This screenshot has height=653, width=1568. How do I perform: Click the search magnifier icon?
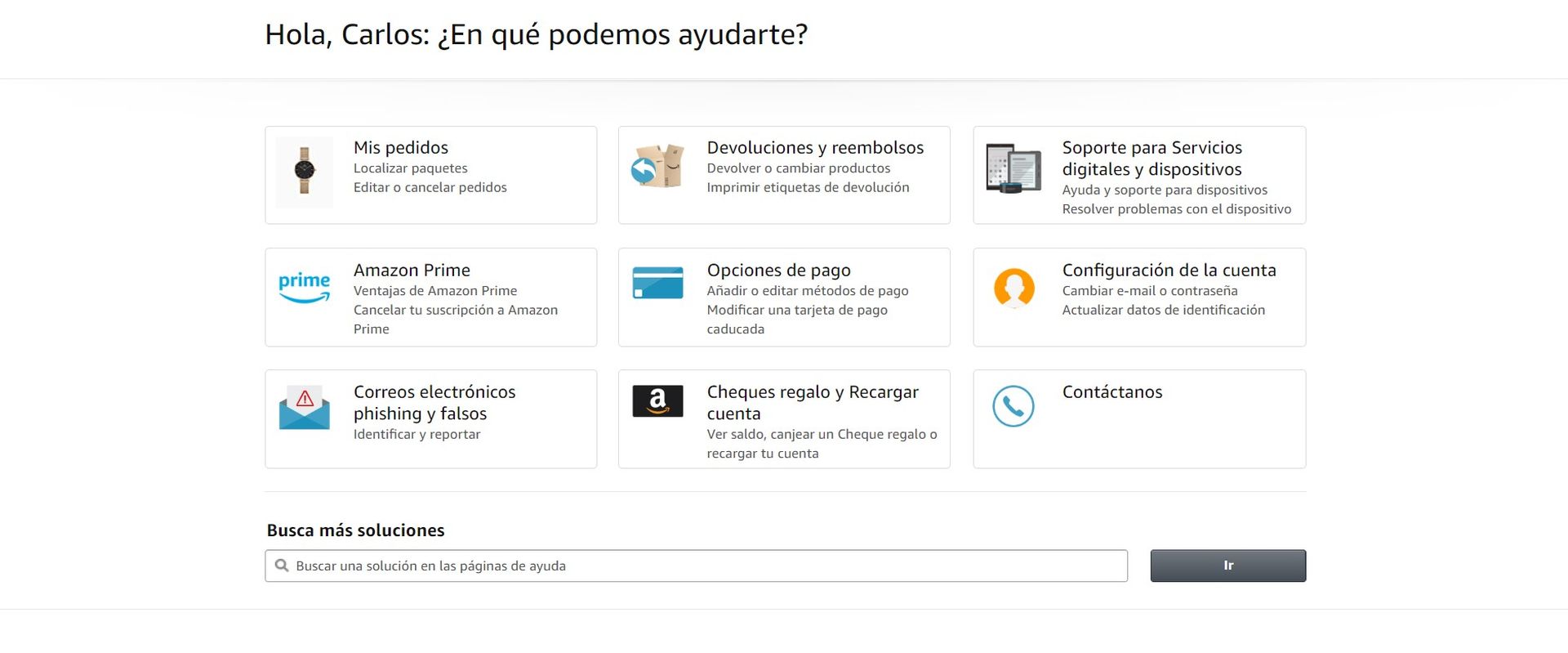click(x=282, y=566)
